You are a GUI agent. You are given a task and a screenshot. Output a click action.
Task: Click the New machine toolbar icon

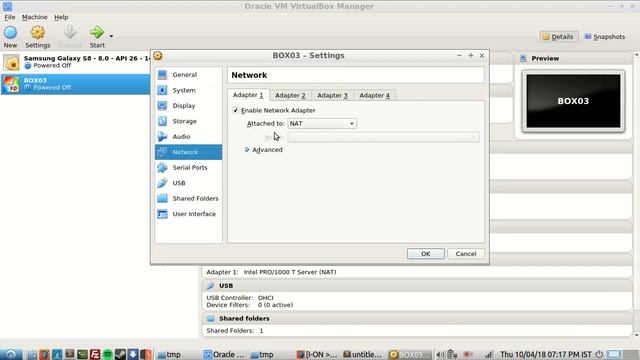[10, 32]
